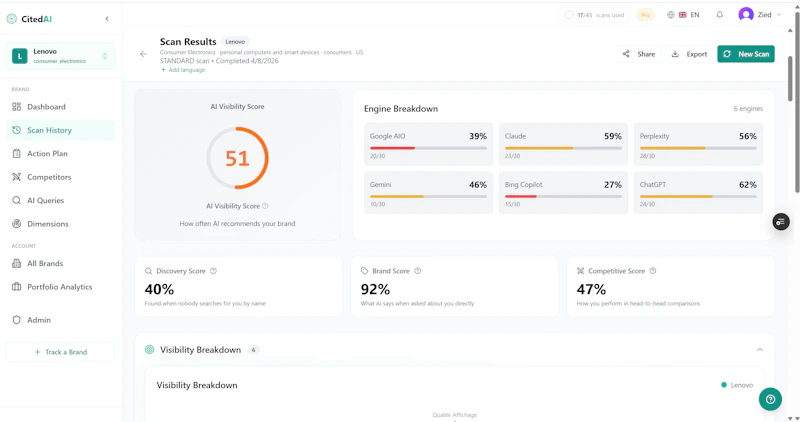The width and height of the screenshot is (800, 422).
Task: Open Dashboard in the sidebar
Action: click(60, 107)
